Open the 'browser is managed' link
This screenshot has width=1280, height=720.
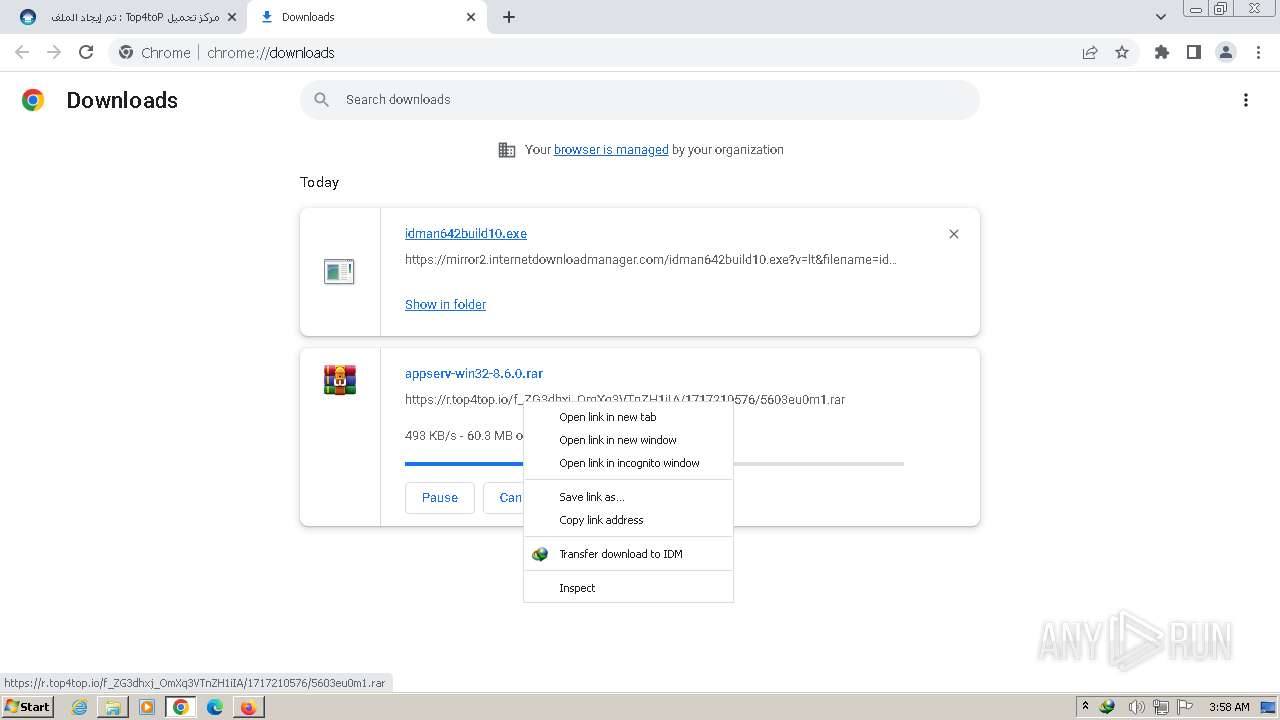tap(611, 150)
